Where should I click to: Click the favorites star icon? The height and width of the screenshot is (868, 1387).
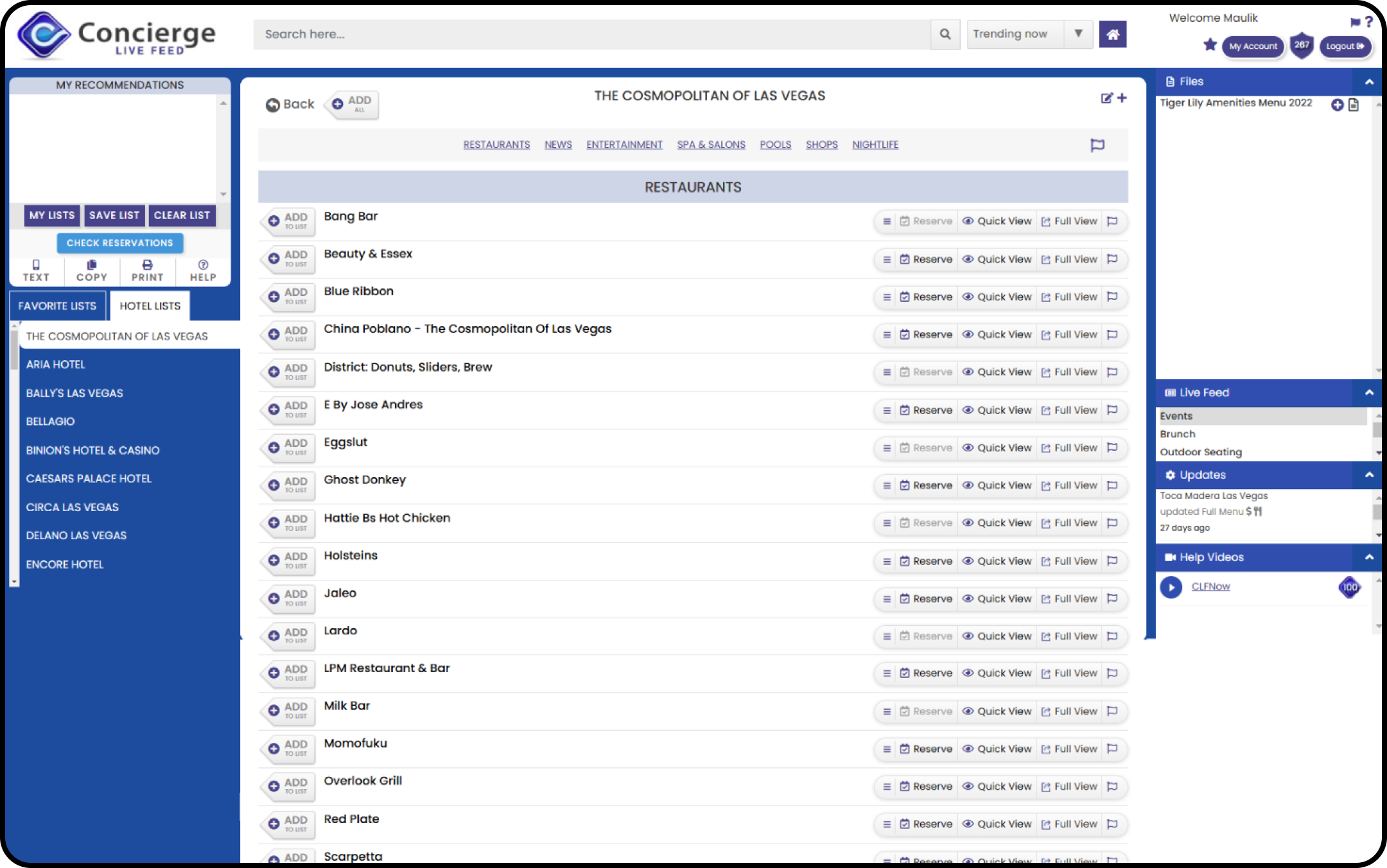tap(1210, 44)
